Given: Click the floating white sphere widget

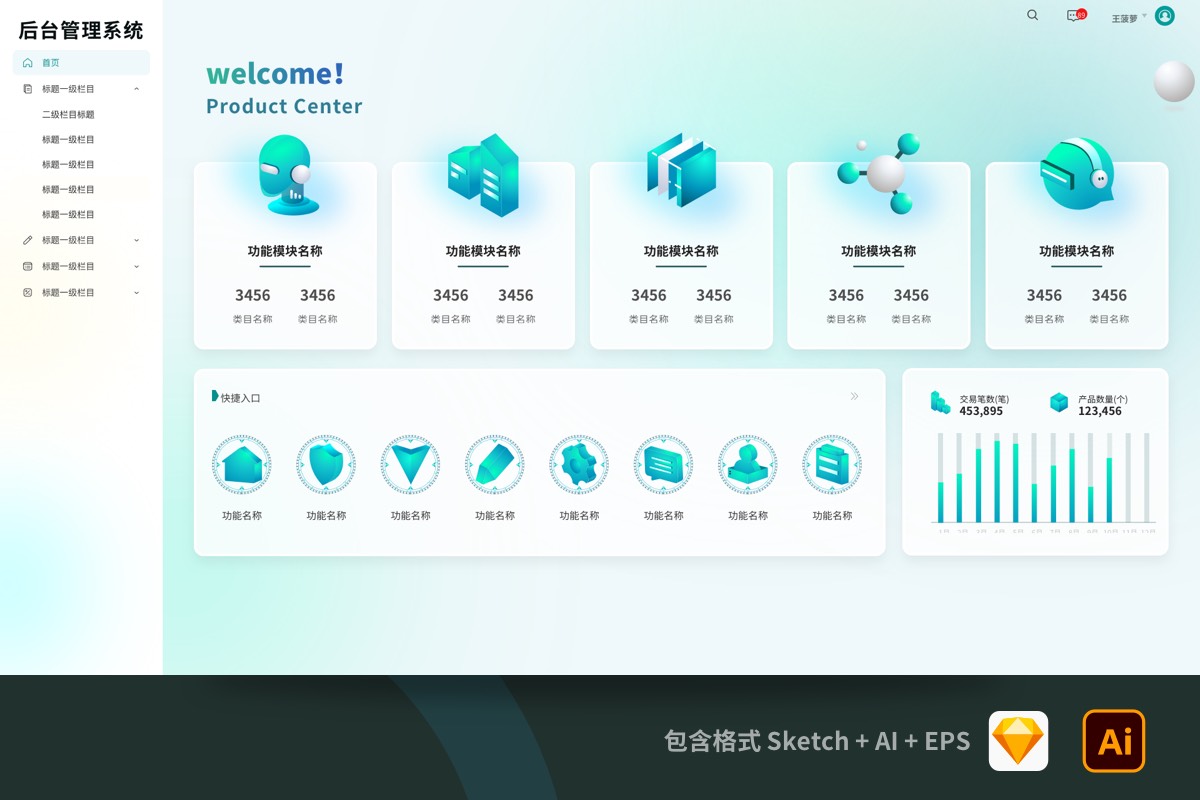Looking at the screenshot, I should 1174,82.
